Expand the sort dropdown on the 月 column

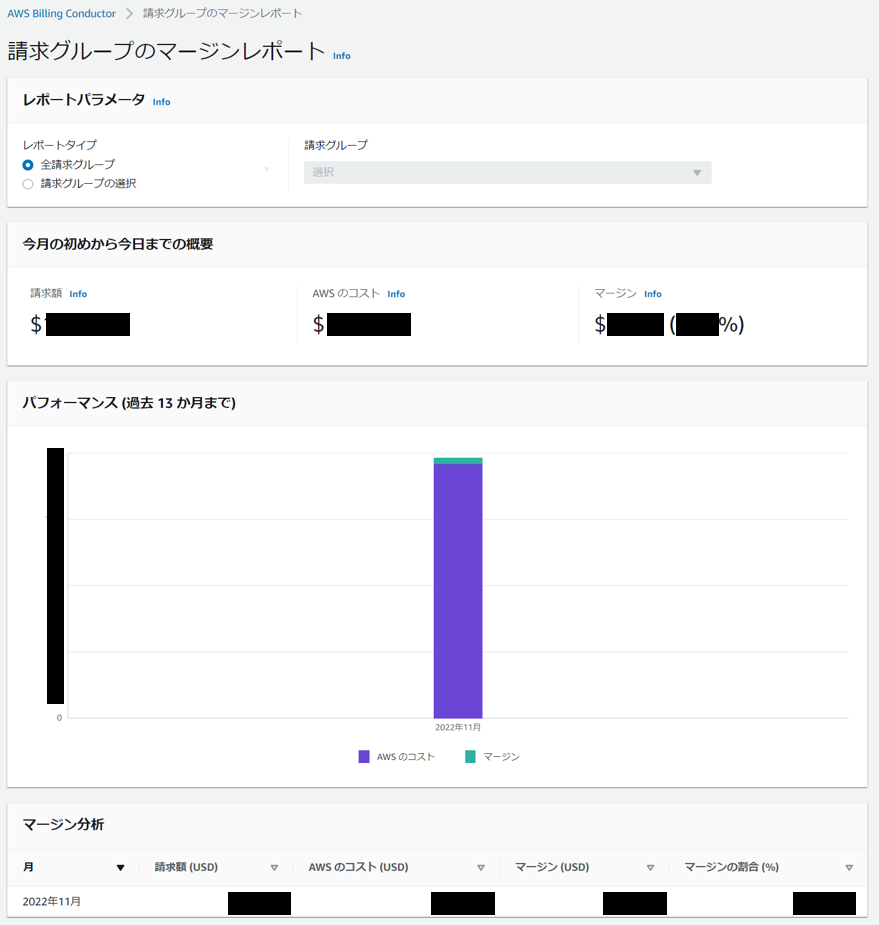[x=121, y=867]
